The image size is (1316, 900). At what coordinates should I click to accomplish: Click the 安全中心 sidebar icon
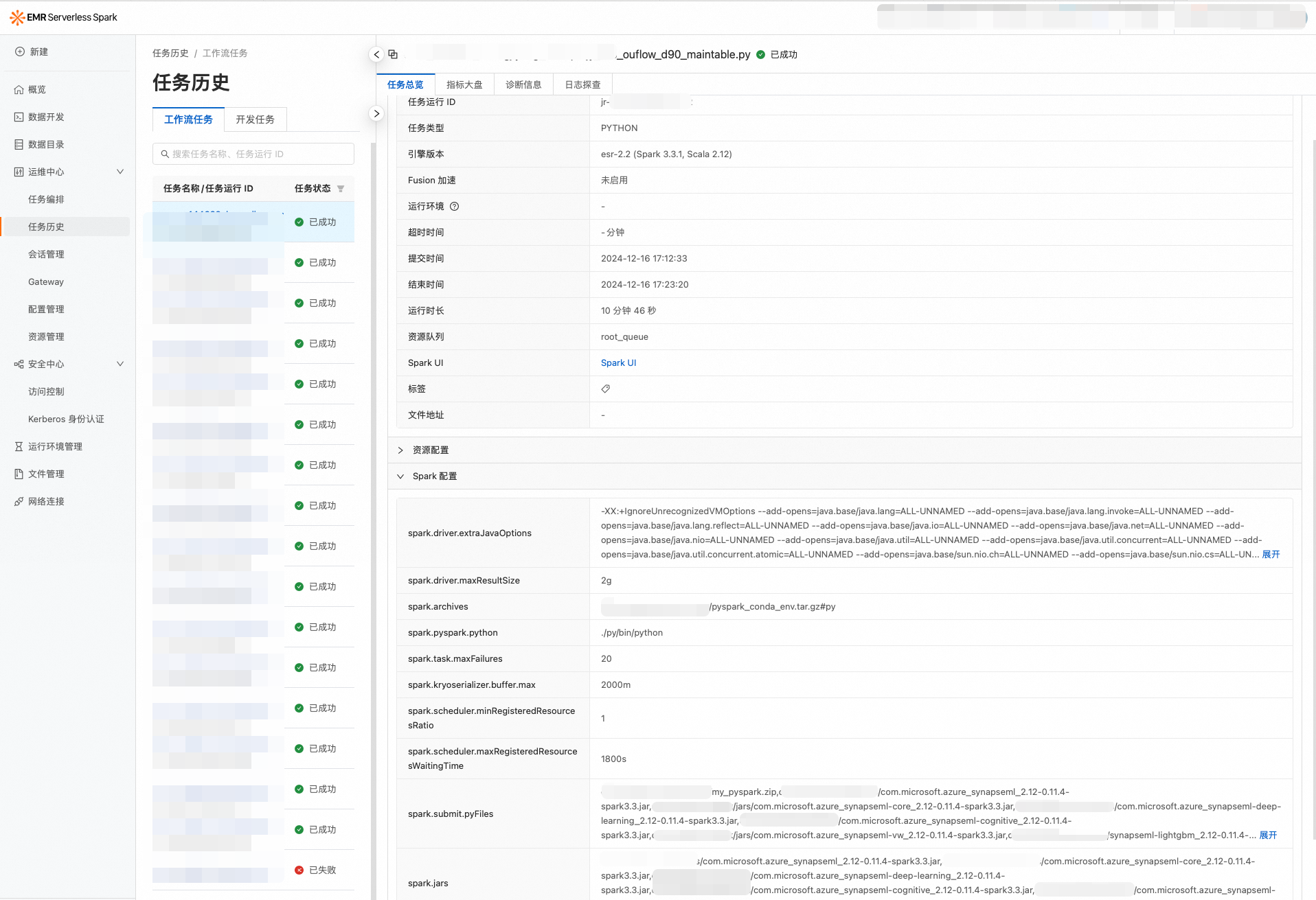[x=19, y=365]
